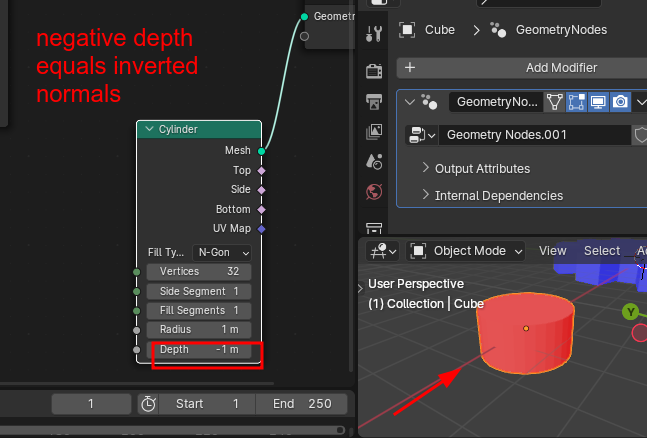Viewport: 647px width, 438px height.
Task: Open the viewport View menu
Action: tap(553, 251)
